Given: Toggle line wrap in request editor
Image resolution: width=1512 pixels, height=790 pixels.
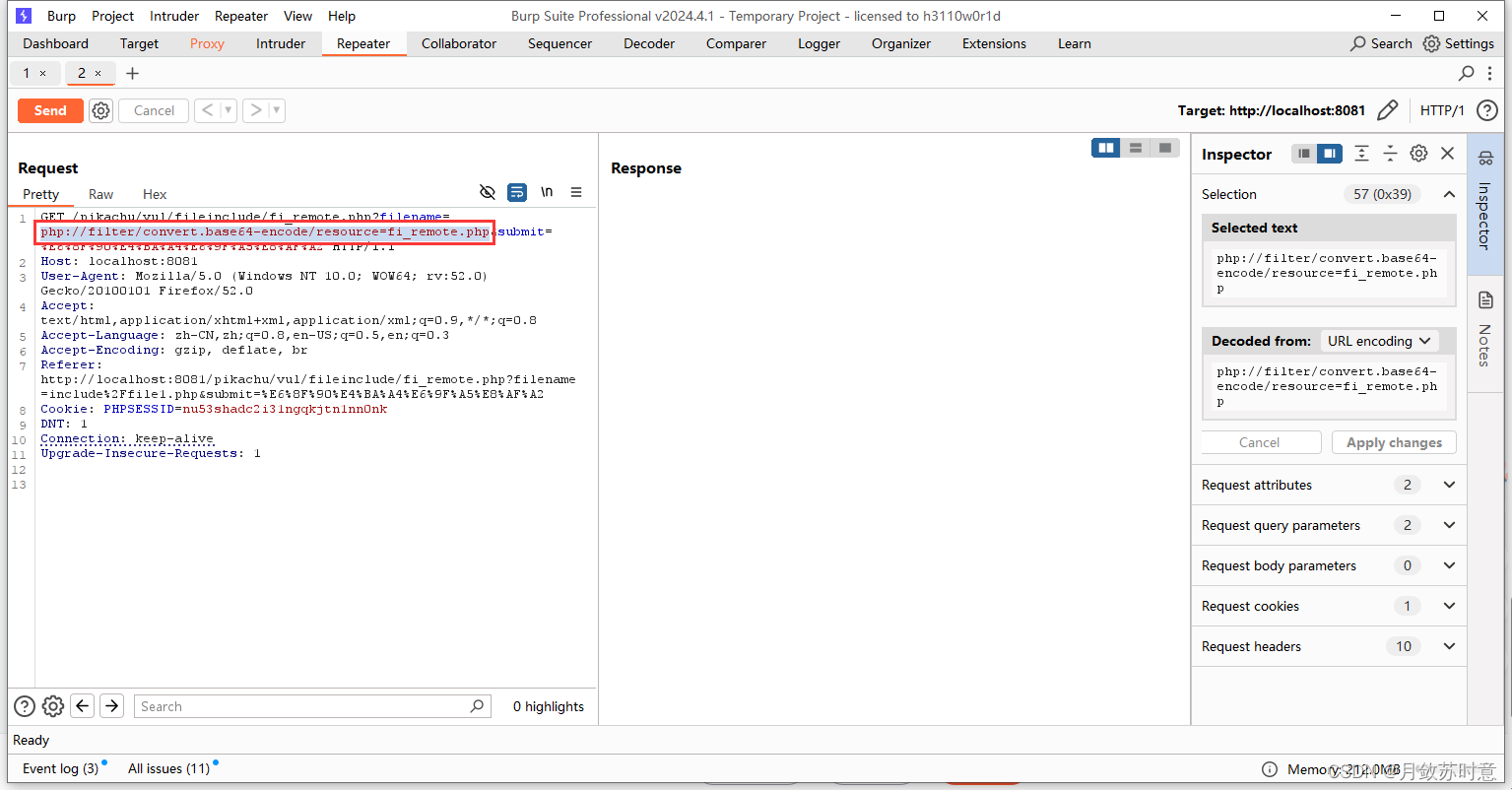Looking at the screenshot, I should pos(517,192).
